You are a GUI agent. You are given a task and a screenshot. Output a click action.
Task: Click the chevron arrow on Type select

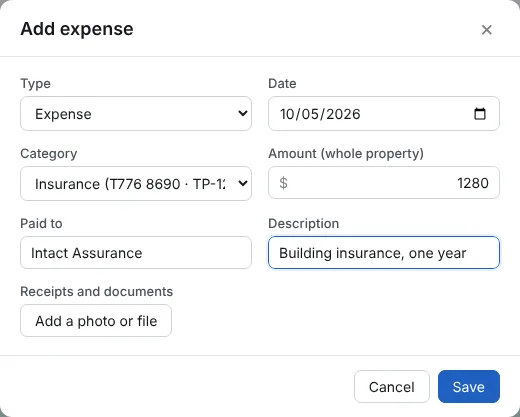pyautogui.click(x=243, y=113)
